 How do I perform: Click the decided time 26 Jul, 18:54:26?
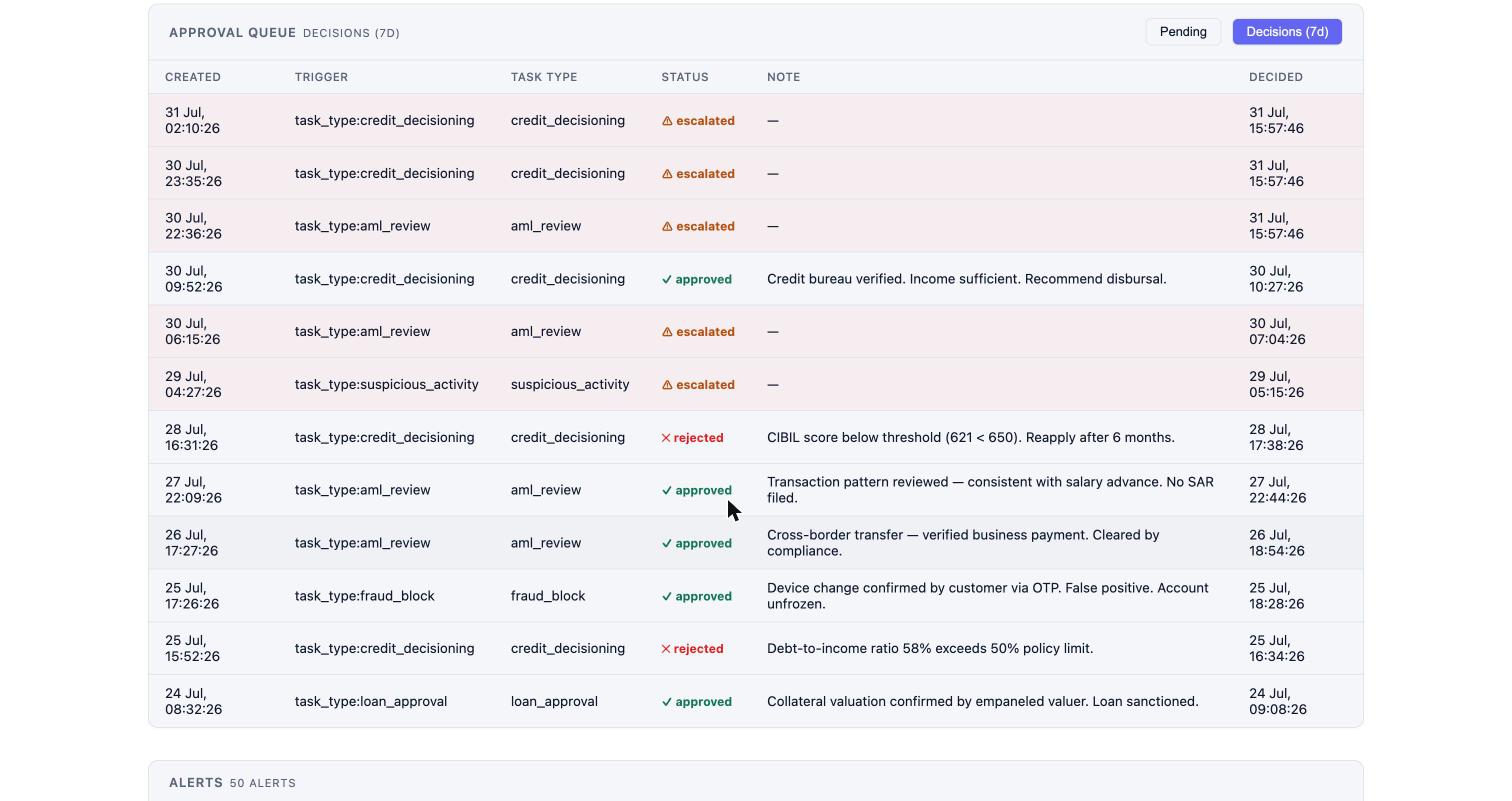1276,543
